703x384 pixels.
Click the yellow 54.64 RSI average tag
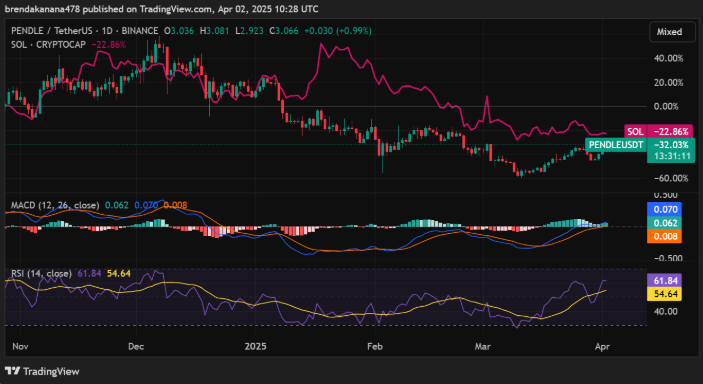coord(664,294)
